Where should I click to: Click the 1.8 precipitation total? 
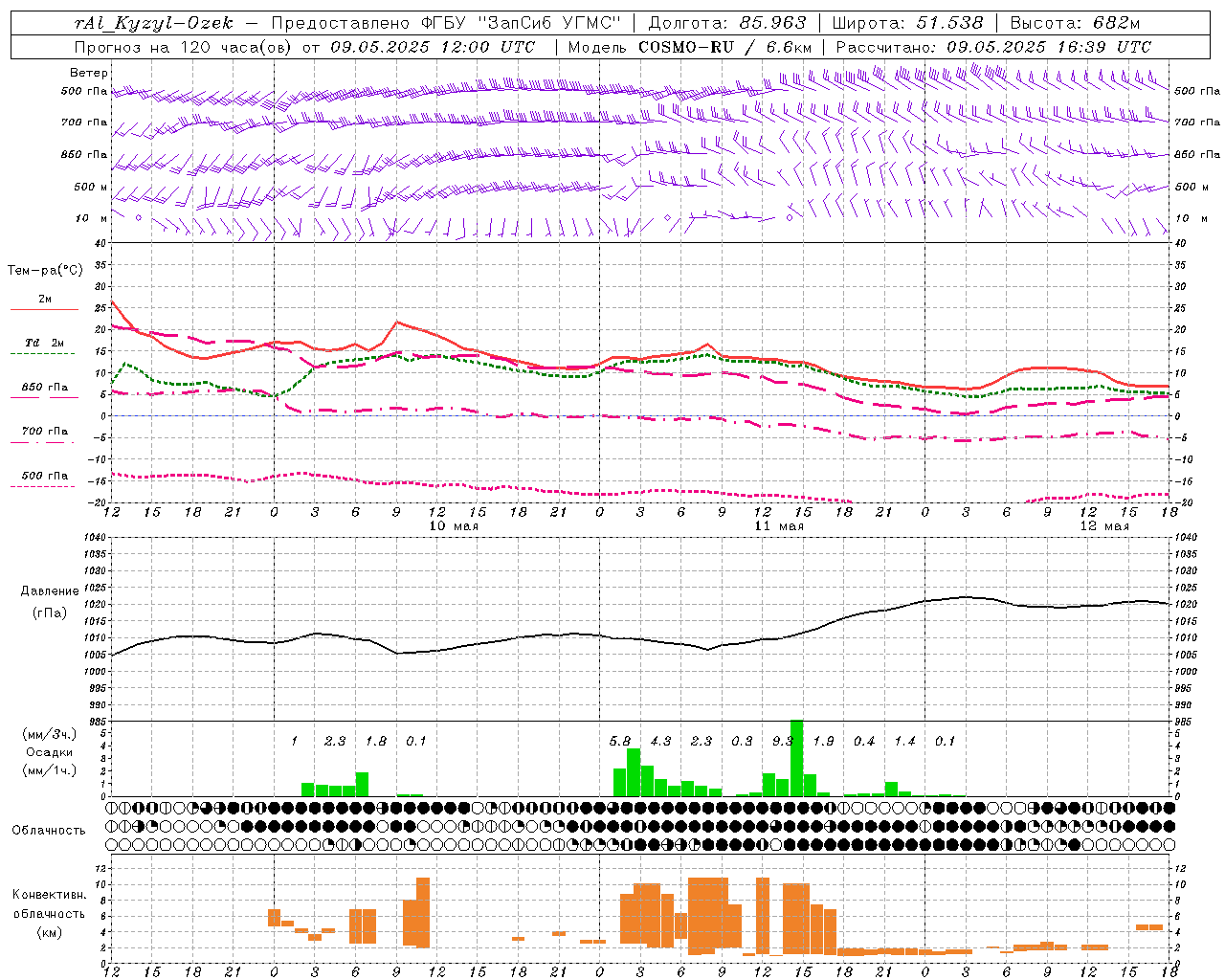[x=376, y=742]
